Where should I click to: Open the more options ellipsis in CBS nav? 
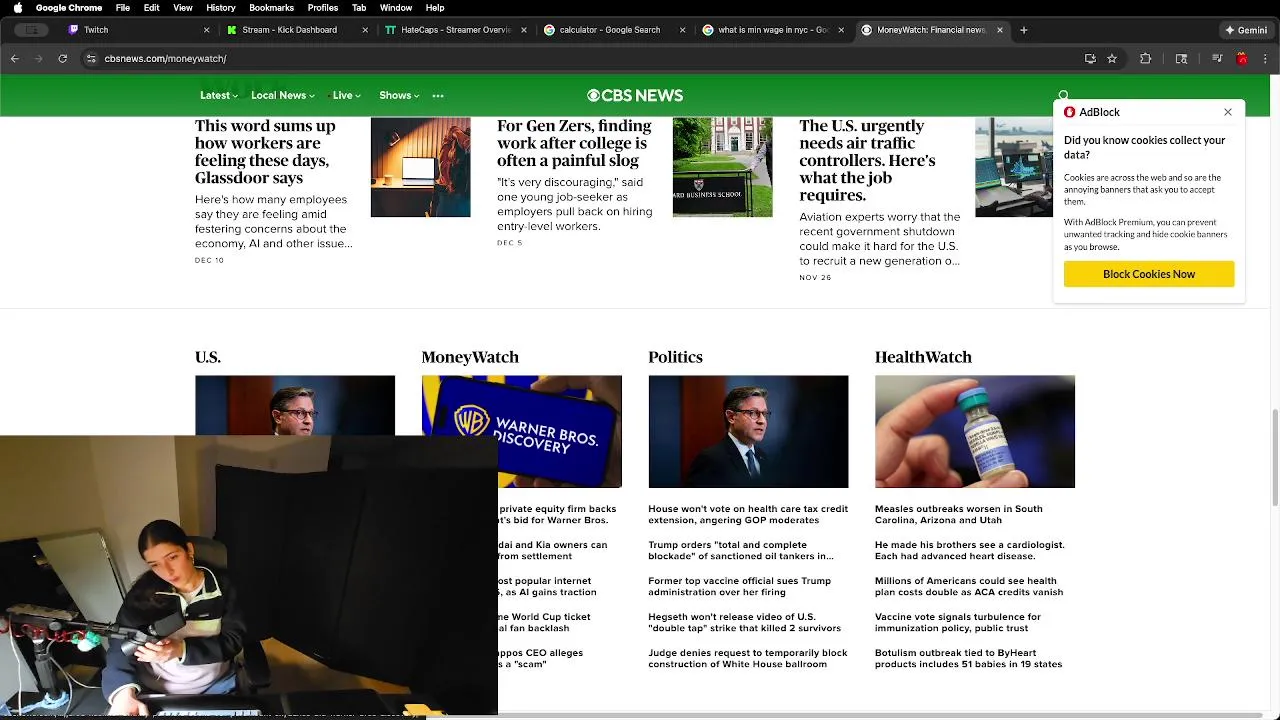(438, 96)
